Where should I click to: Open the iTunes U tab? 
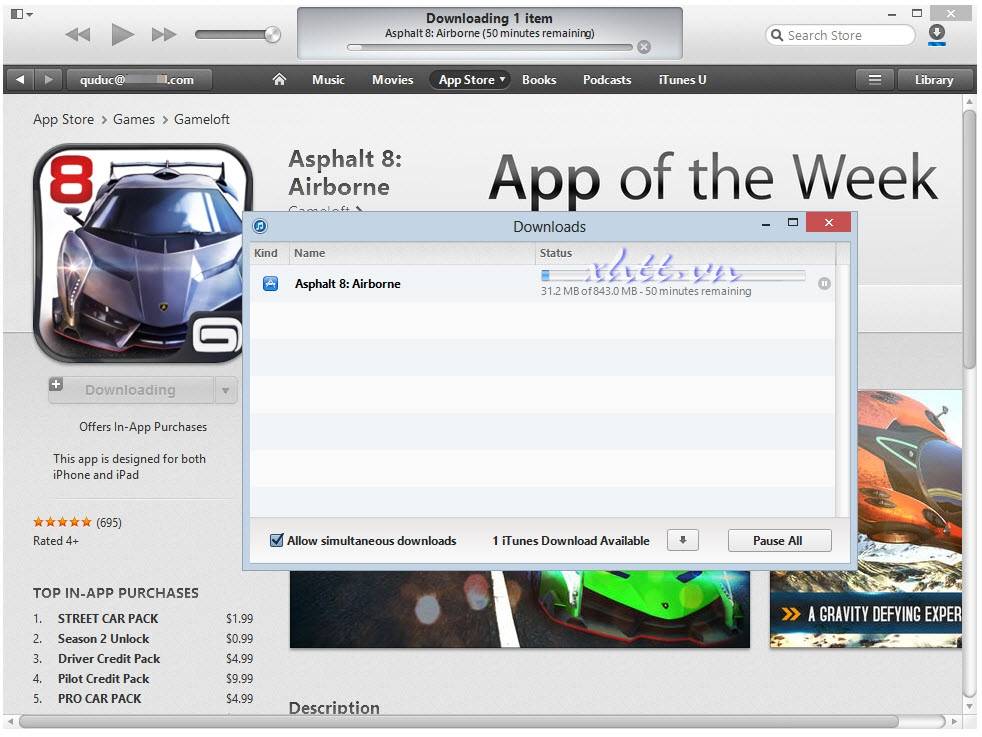pos(682,80)
